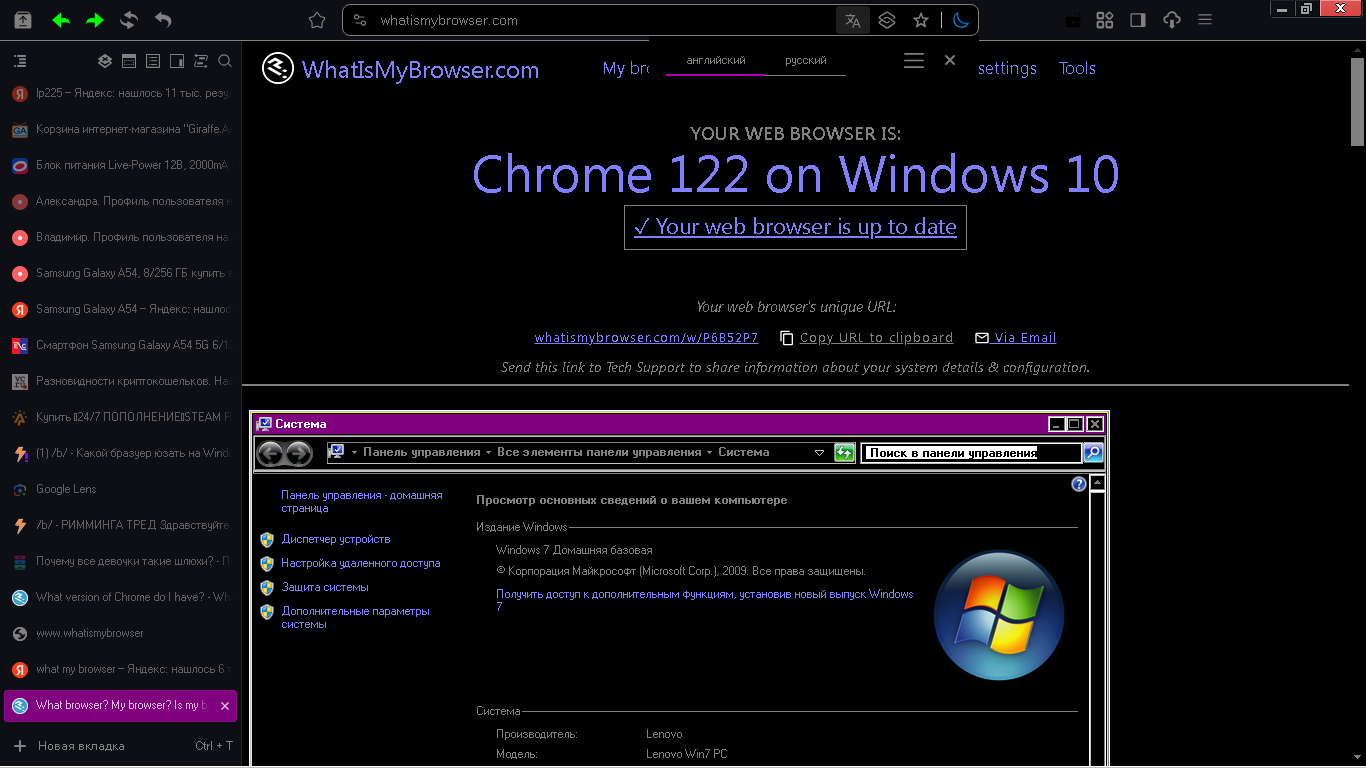
Task: Open Дополнительные параметры системы
Action: point(355,617)
